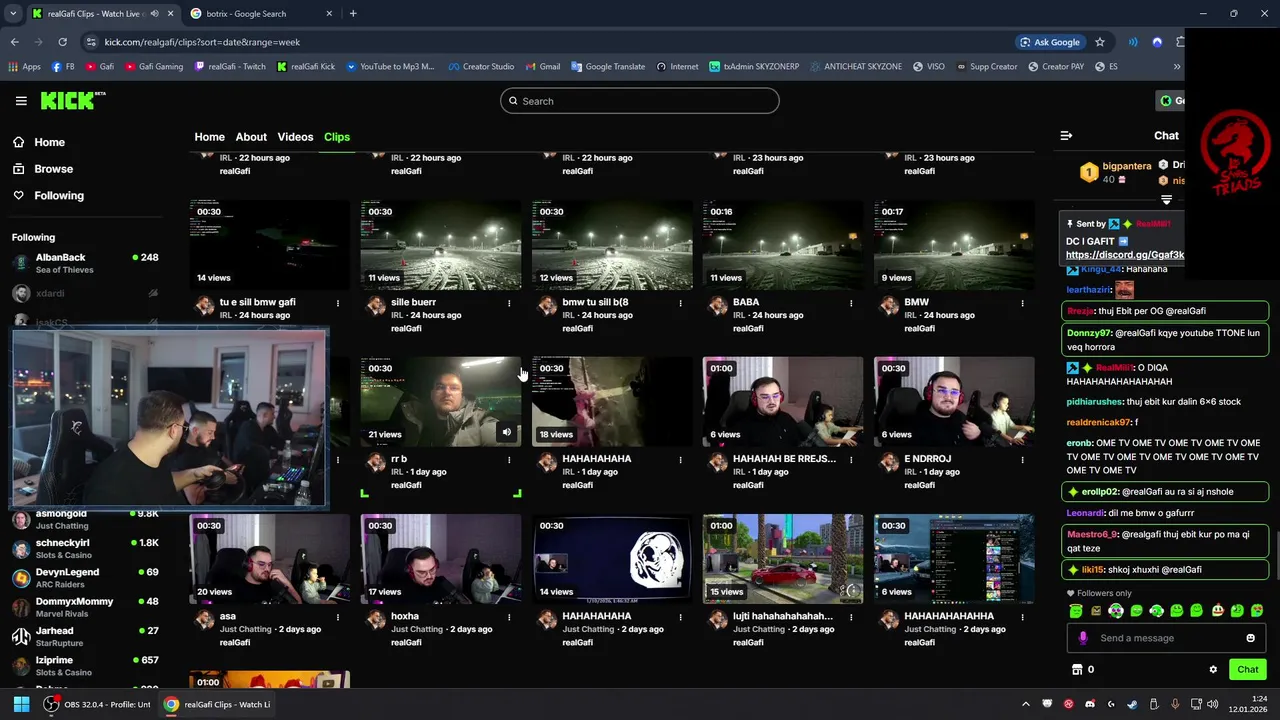Expand the chat leaderboard arrow
Screen dimensions: 1280x720
pyautogui.click(x=1166, y=200)
